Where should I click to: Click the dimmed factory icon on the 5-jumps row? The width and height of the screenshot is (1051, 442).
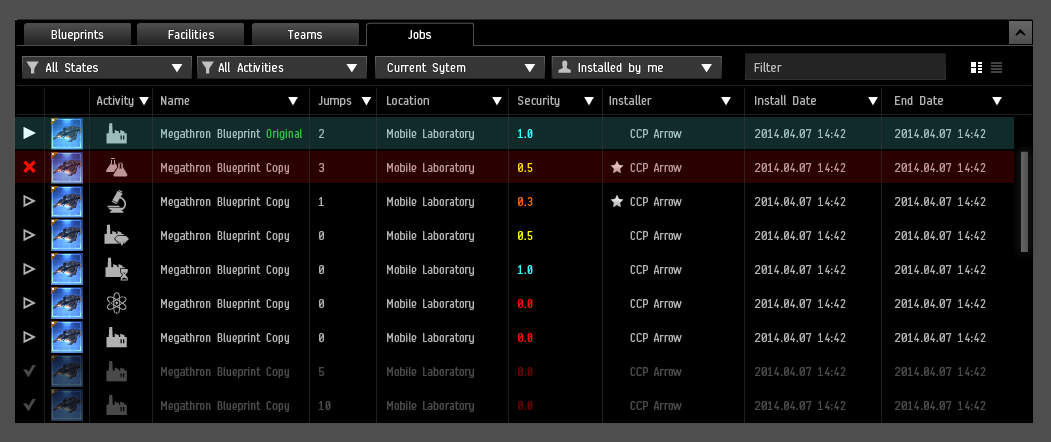tap(117, 372)
